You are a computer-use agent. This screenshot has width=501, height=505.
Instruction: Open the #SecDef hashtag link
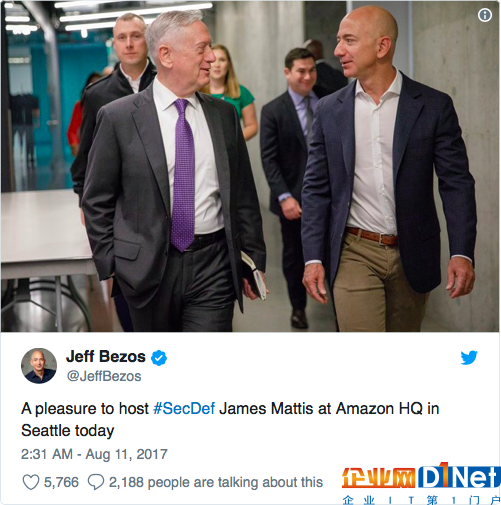click(x=184, y=408)
